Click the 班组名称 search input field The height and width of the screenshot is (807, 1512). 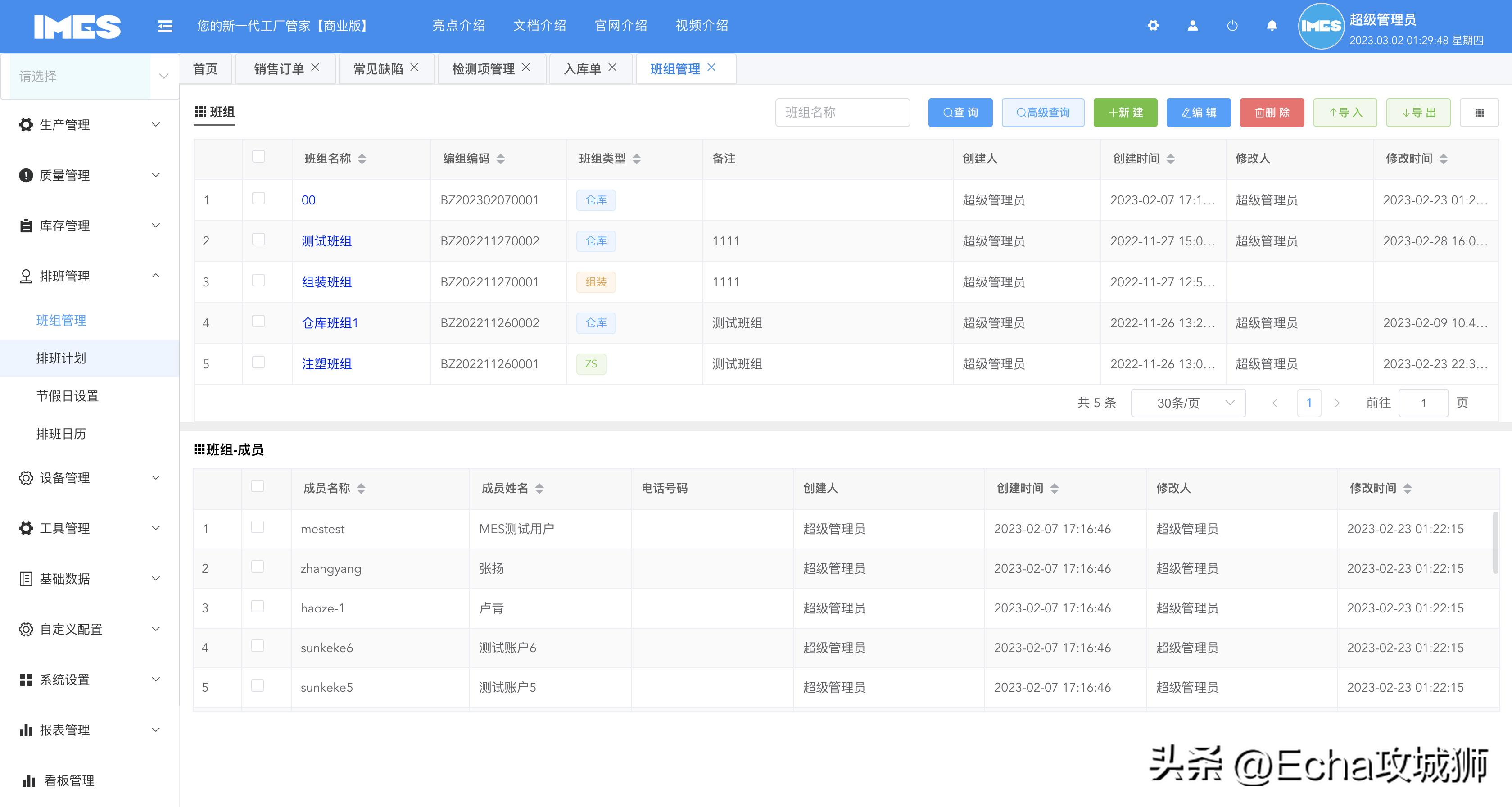click(x=843, y=112)
